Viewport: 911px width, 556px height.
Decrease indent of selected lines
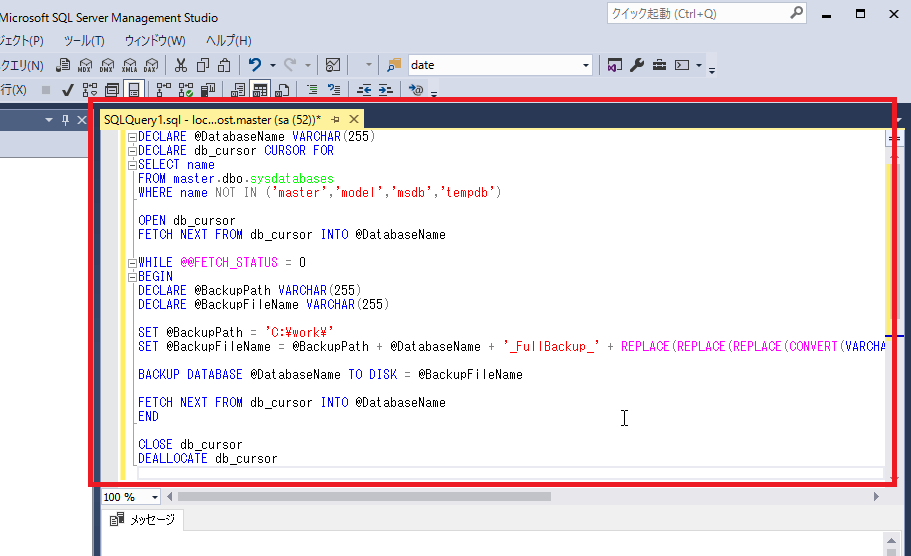(364, 90)
